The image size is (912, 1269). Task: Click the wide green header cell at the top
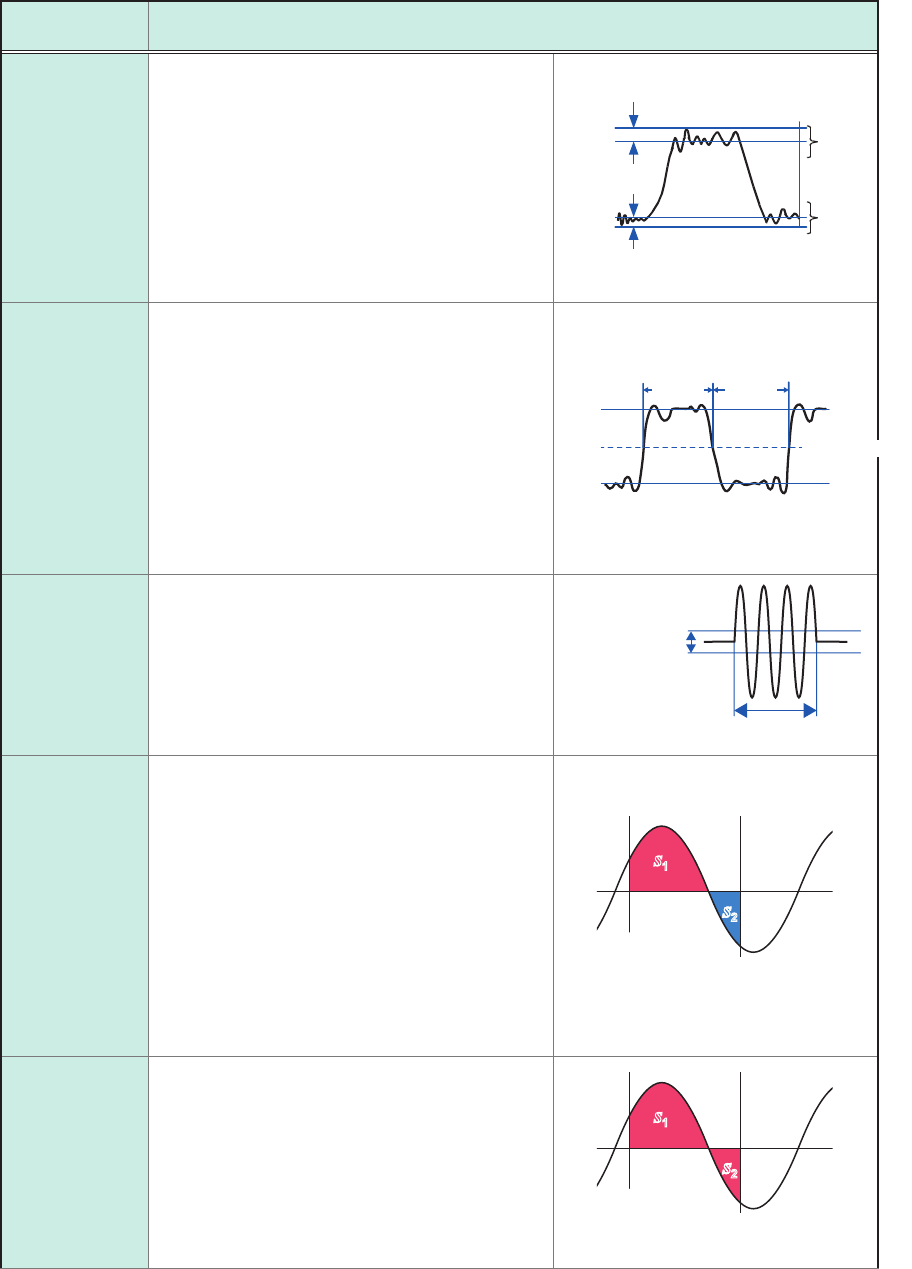512,24
